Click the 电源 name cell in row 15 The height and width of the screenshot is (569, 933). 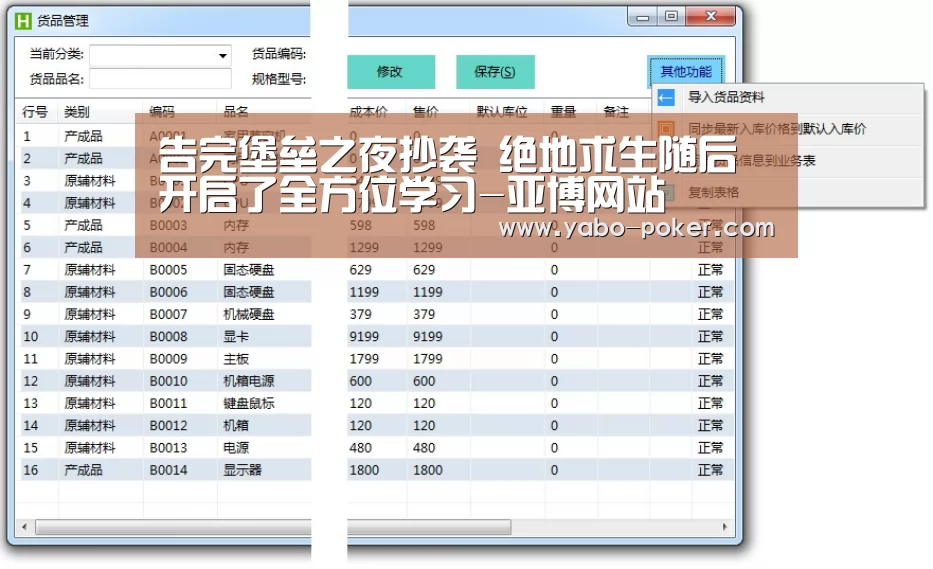tap(236, 448)
